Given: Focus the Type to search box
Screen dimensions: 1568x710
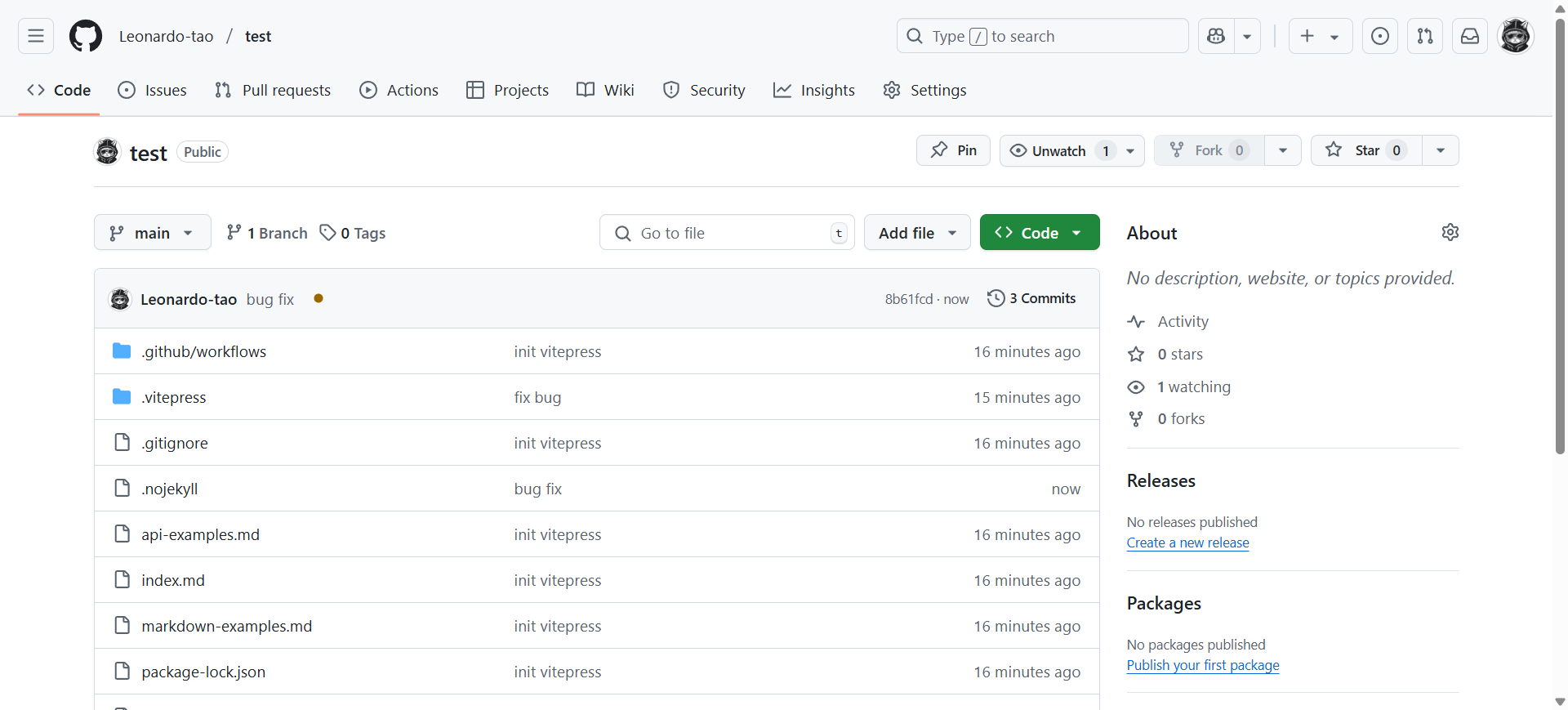Looking at the screenshot, I should click(x=1042, y=36).
